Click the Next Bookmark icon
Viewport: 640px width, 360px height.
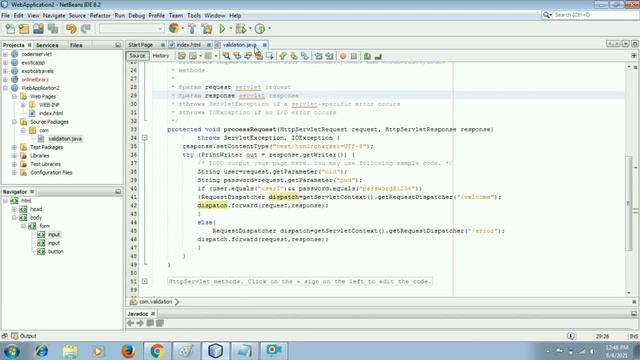294,56
